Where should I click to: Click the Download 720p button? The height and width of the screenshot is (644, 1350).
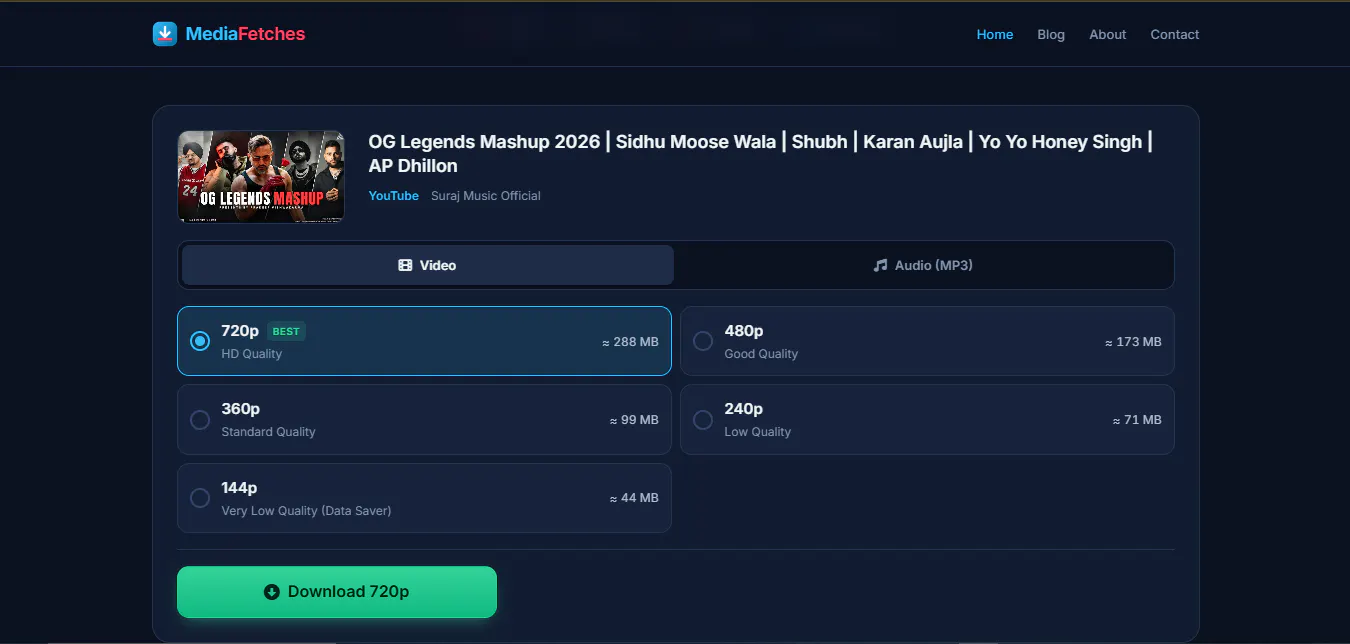(337, 592)
